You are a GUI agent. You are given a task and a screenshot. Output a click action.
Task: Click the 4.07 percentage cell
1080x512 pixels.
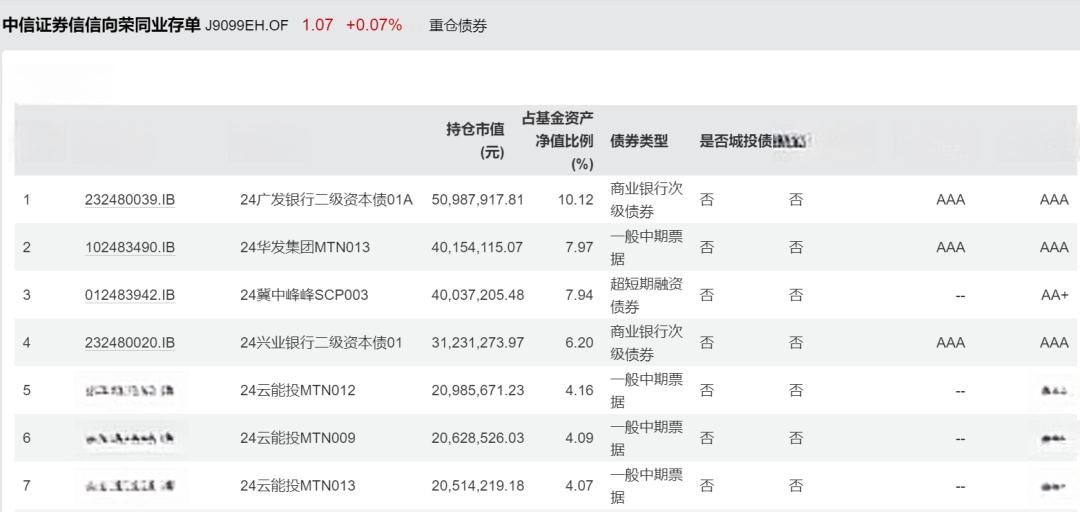coord(579,486)
